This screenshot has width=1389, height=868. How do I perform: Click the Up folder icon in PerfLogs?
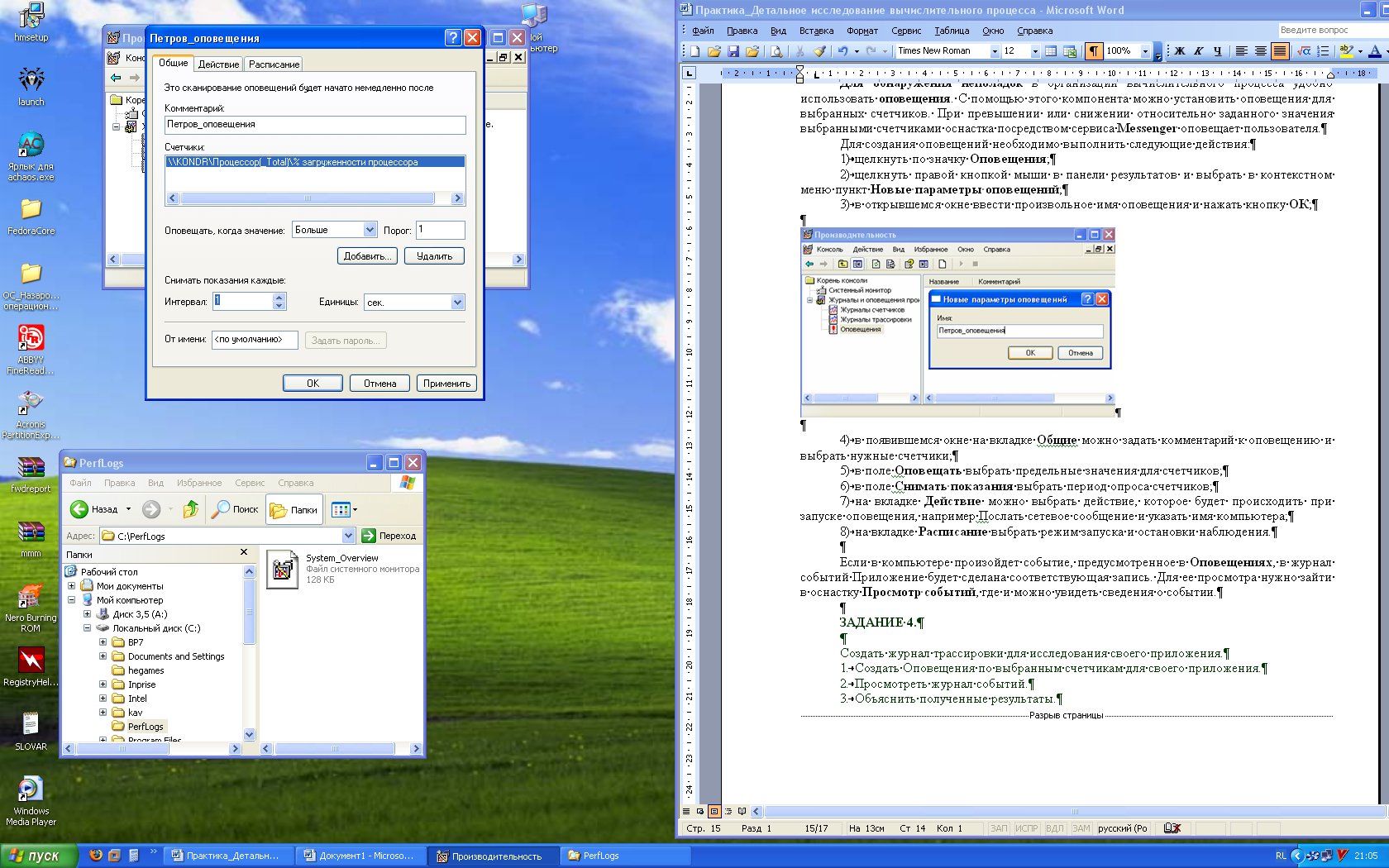click(191, 509)
